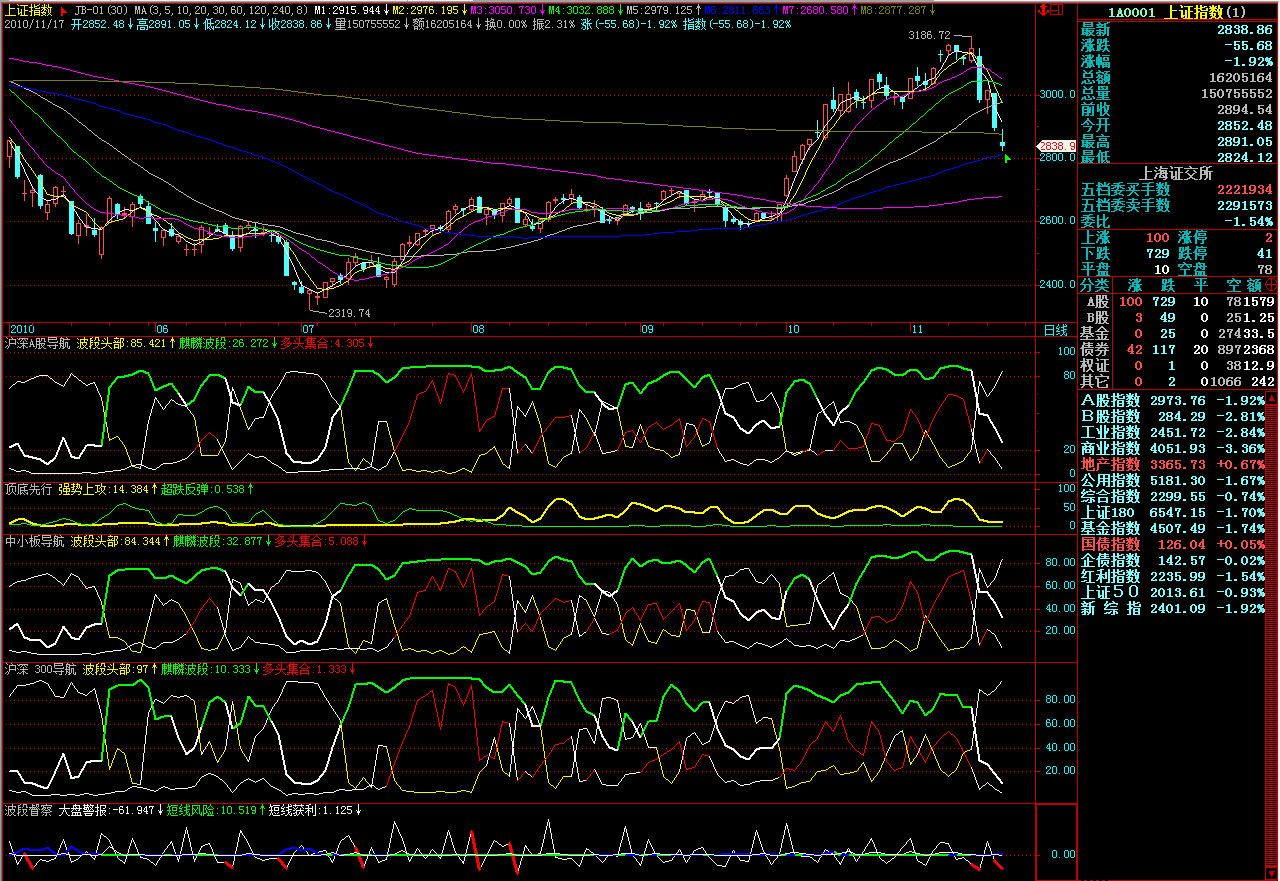Click the 沪深A股导航 indicator title
The width and height of the screenshot is (1280, 881).
(38, 343)
